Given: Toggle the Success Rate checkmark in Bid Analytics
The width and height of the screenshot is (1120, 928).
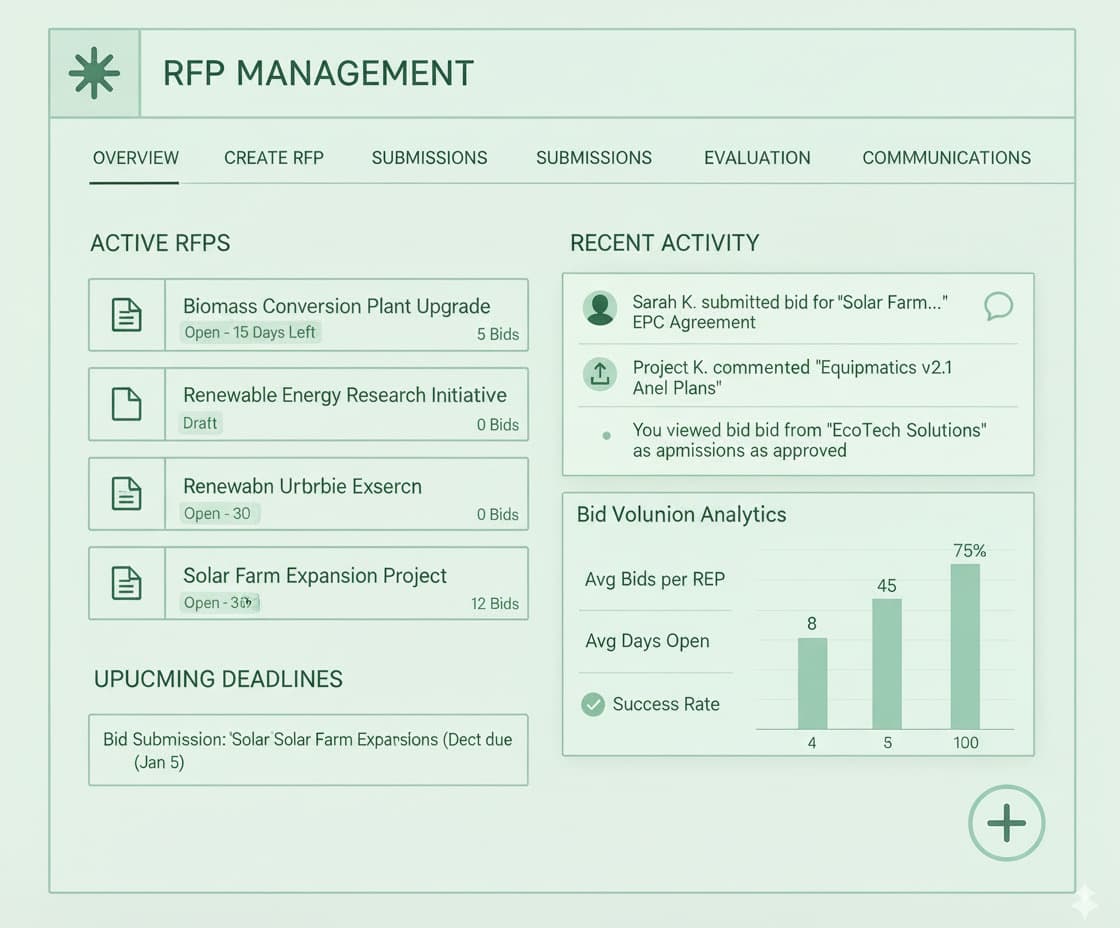Looking at the screenshot, I should [592, 704].
